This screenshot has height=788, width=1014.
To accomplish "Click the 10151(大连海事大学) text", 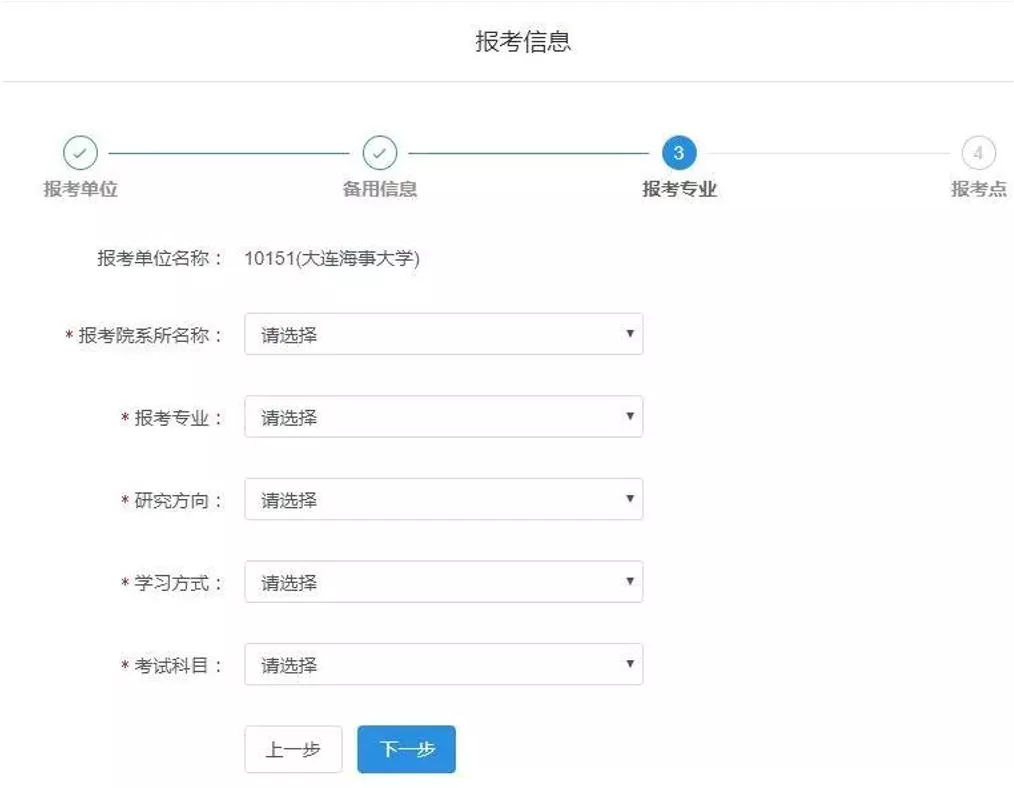I will click(332, 259).
